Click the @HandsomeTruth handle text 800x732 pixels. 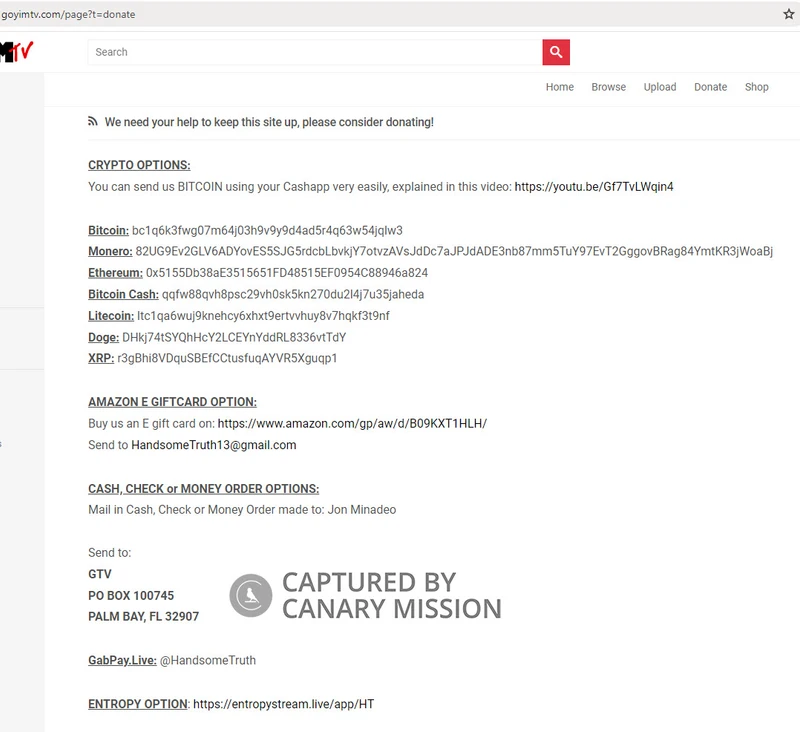[208, 660]
